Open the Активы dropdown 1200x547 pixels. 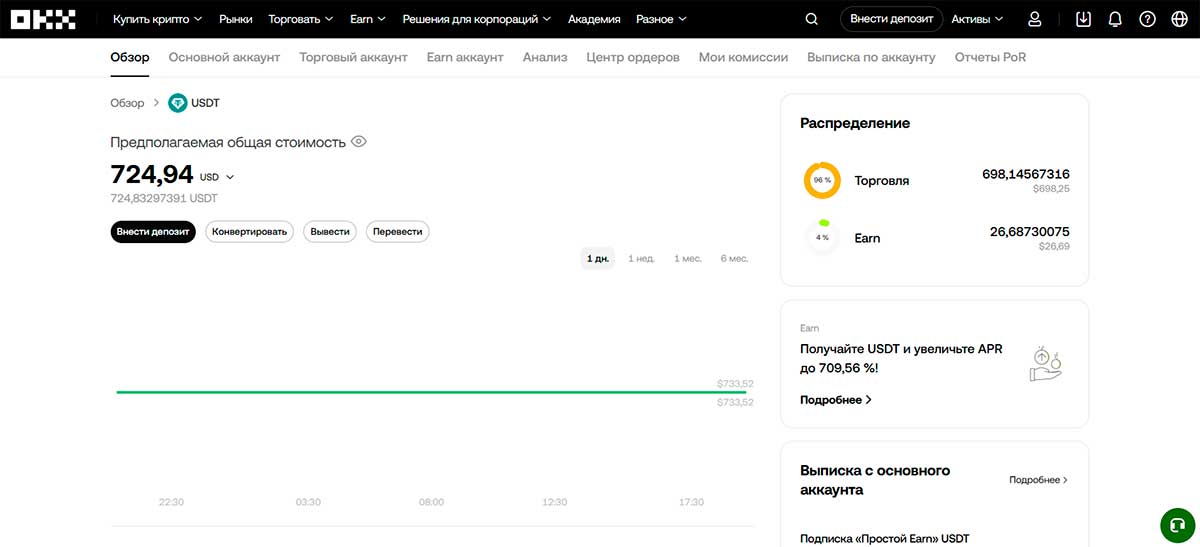[x=977, y=19]
